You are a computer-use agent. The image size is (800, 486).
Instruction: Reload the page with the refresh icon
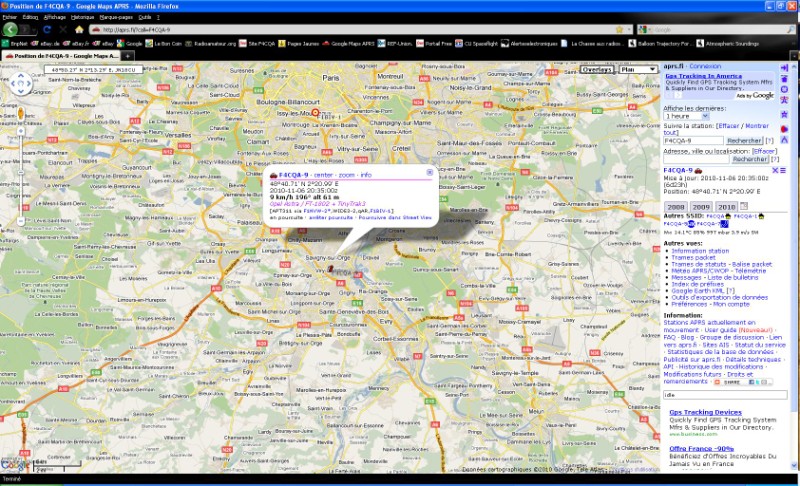click(x=47, y=30)
